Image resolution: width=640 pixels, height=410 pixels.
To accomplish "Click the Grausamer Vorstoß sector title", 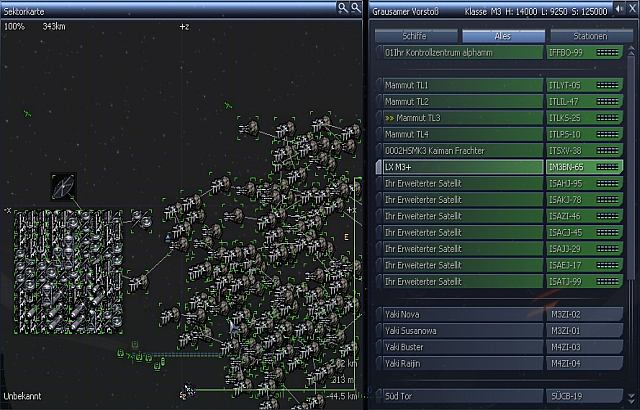I will click(x=405, y=11).
